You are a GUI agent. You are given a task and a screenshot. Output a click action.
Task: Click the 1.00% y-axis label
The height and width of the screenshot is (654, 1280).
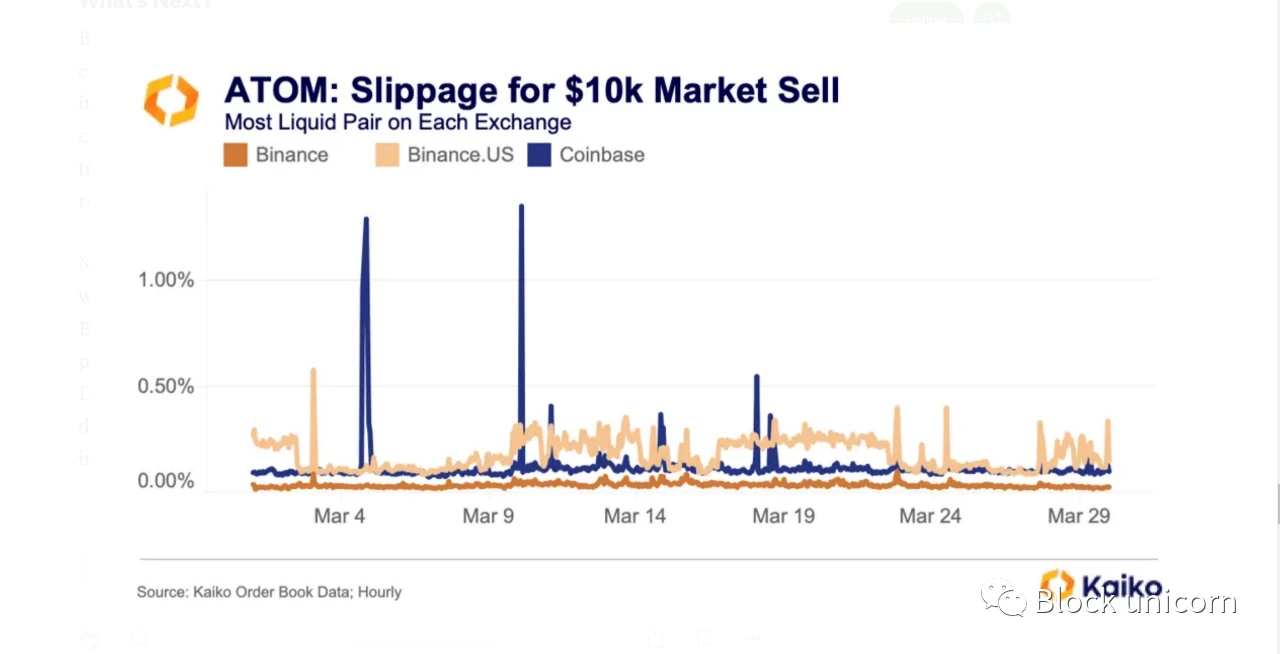point(166,280)
